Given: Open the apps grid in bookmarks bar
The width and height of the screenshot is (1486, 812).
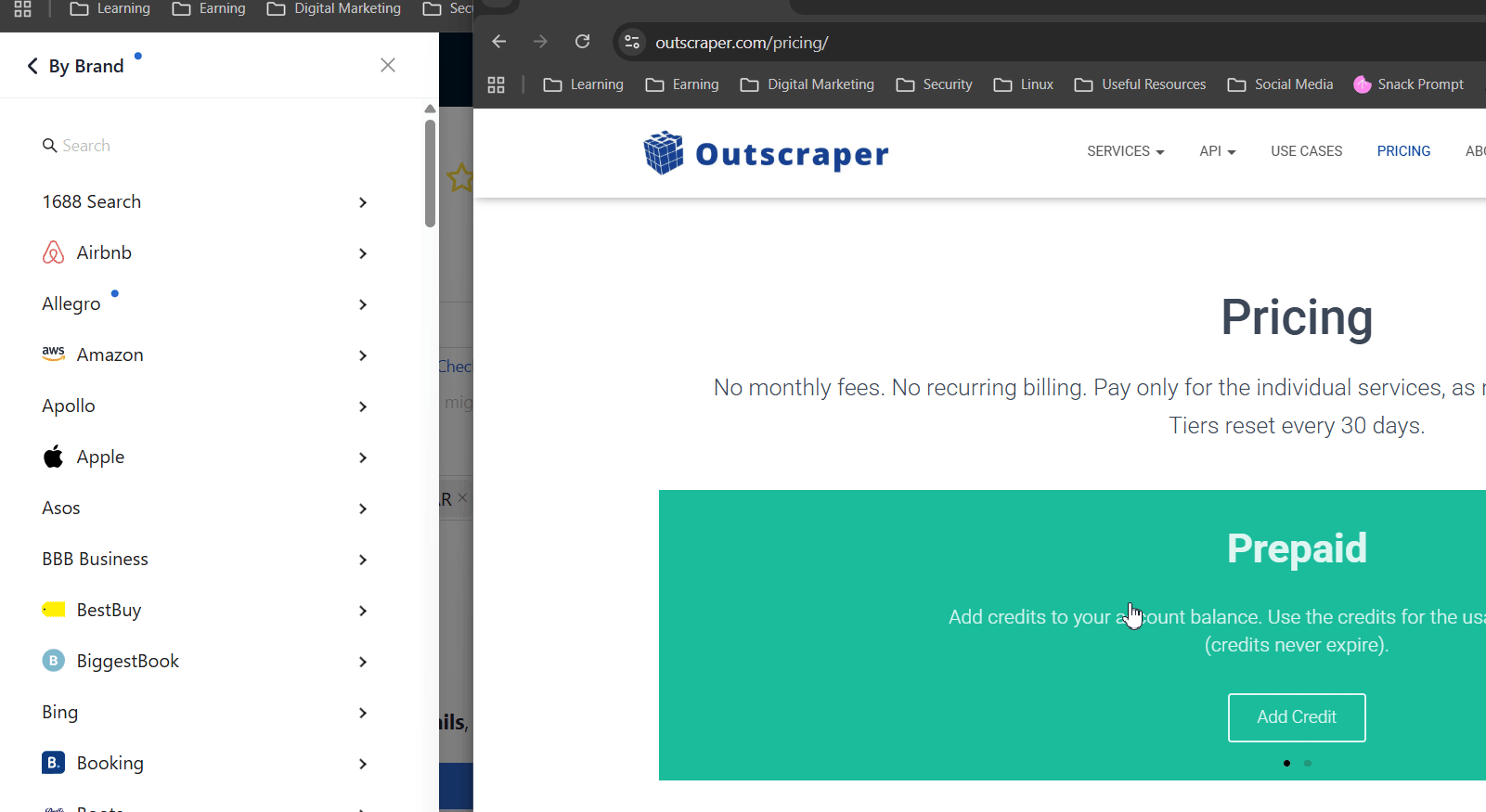Looking at the screenshot, I should click(x=497, y=84).
